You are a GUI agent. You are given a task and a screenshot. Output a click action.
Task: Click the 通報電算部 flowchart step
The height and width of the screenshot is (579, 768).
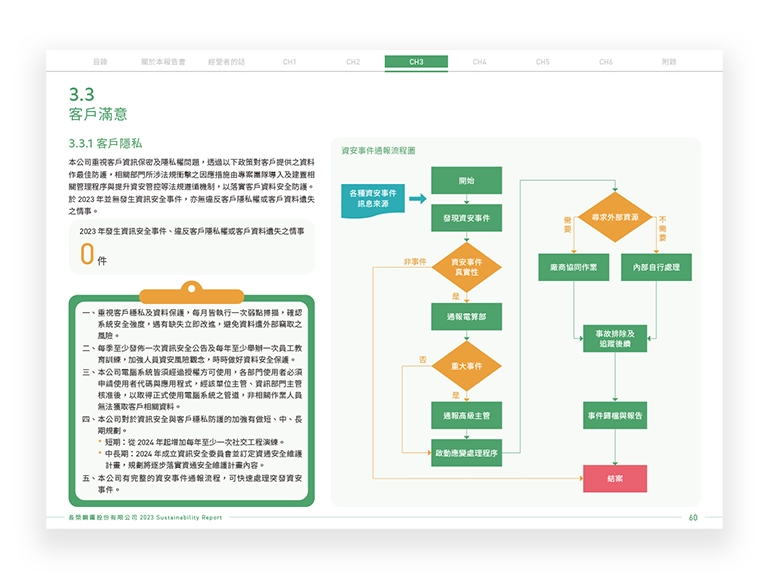466,317
